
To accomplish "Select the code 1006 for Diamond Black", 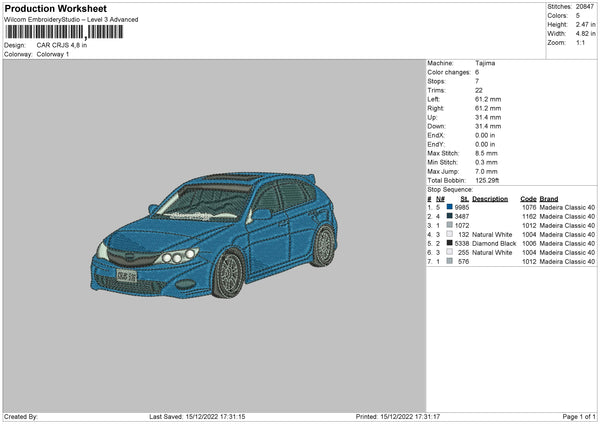I will [529, 243].
